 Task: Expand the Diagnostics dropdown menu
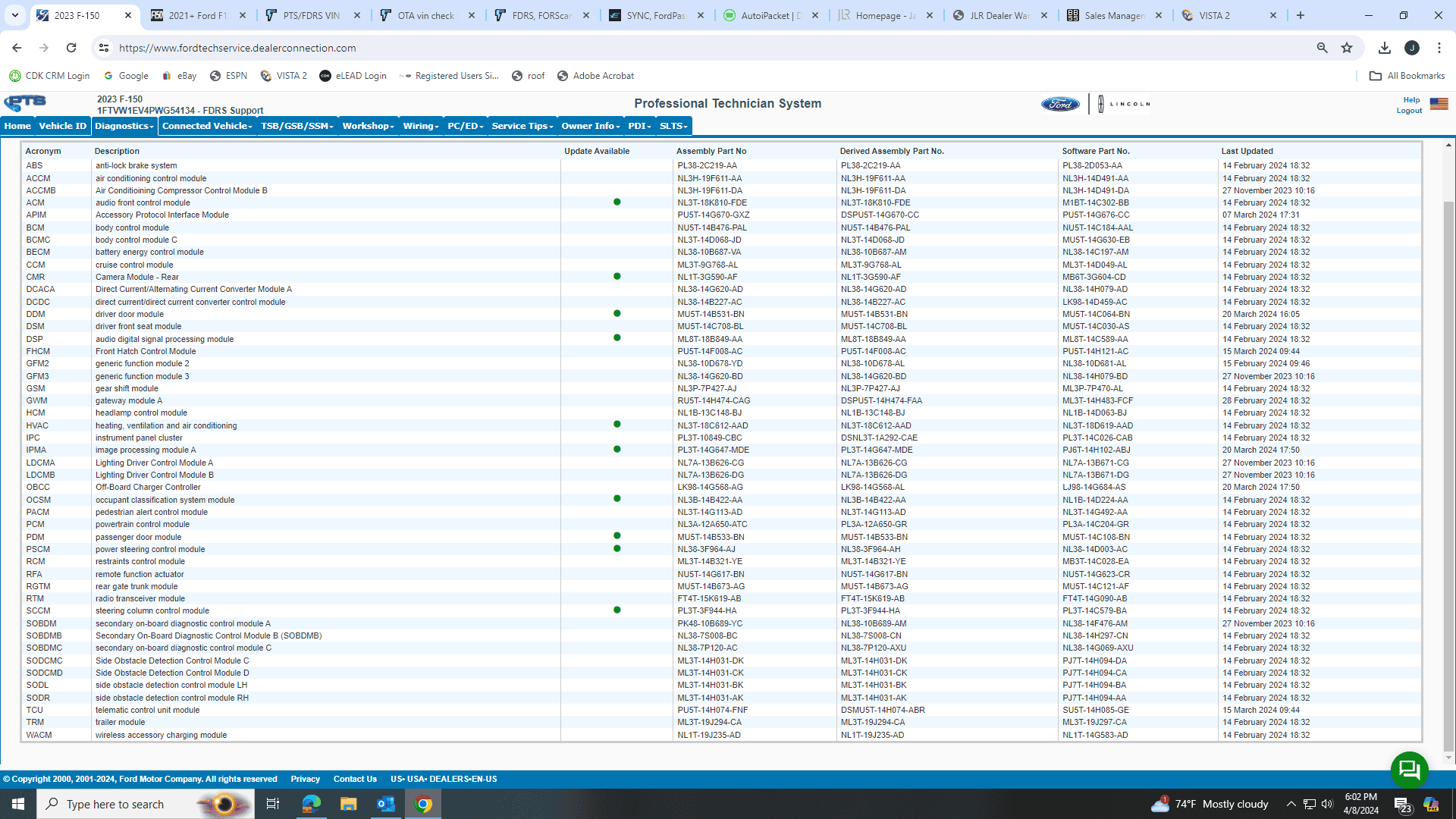click(x=124, y=126)
